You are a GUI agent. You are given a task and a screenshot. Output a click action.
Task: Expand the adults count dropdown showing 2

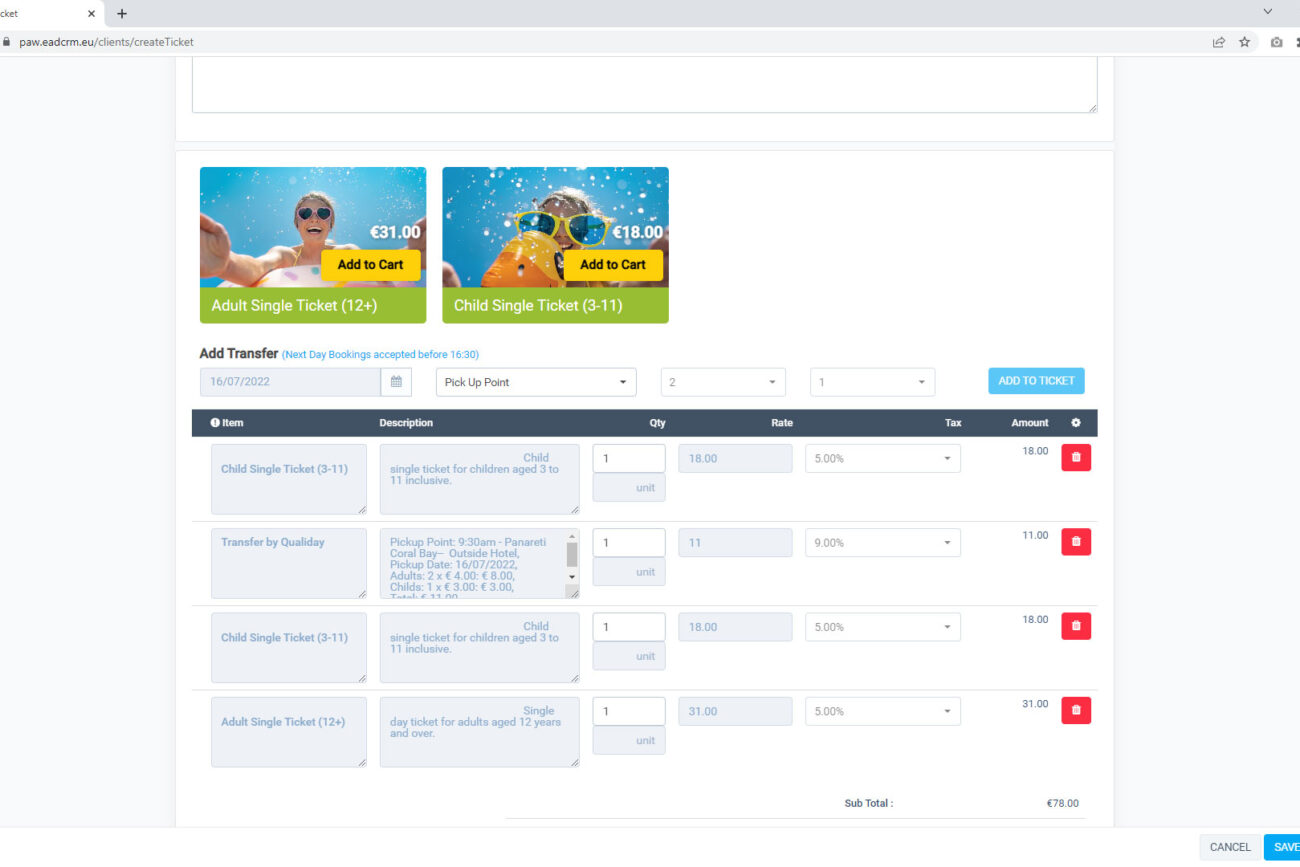[723, 382]
